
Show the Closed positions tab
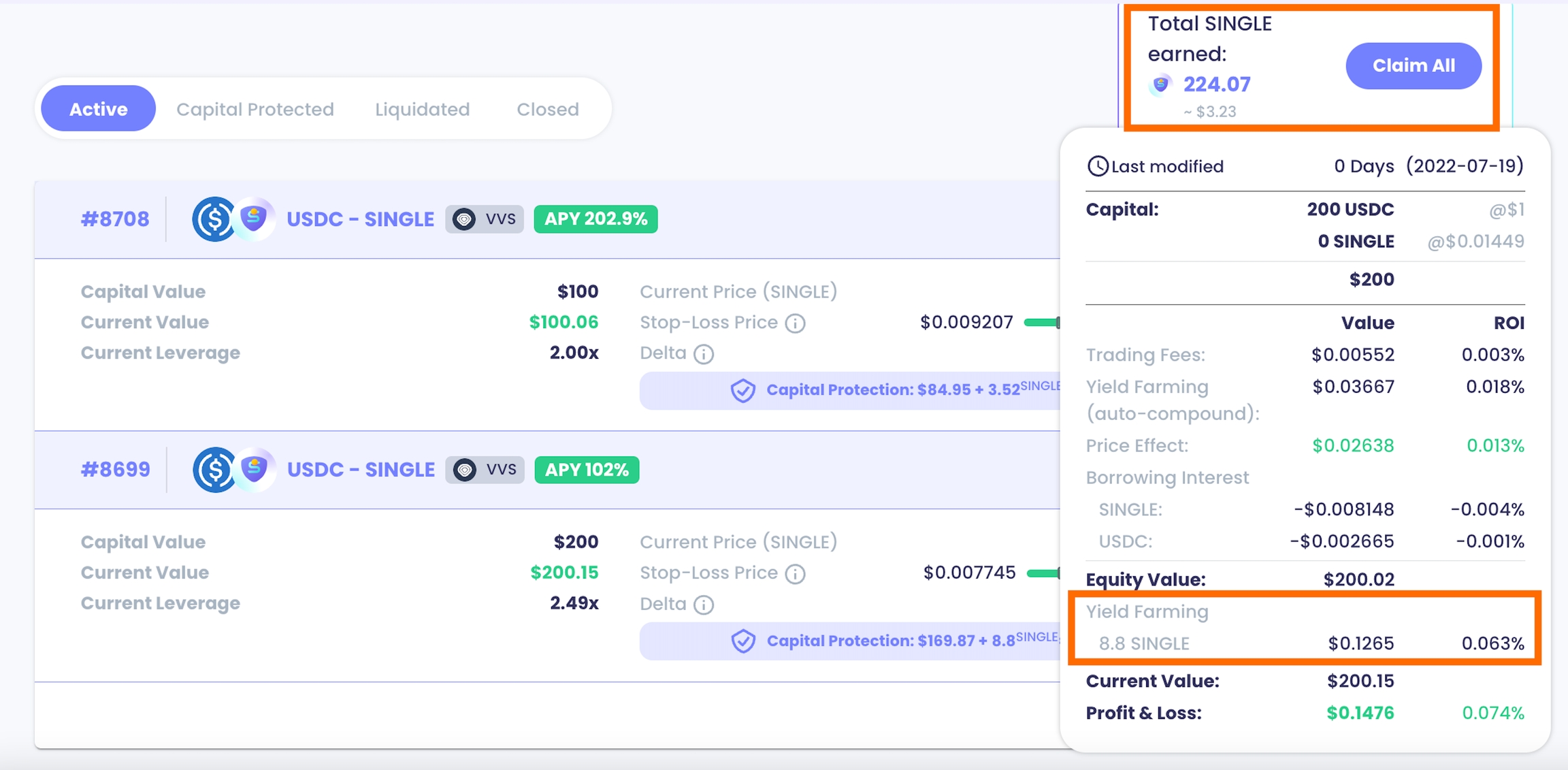[548, 109]
